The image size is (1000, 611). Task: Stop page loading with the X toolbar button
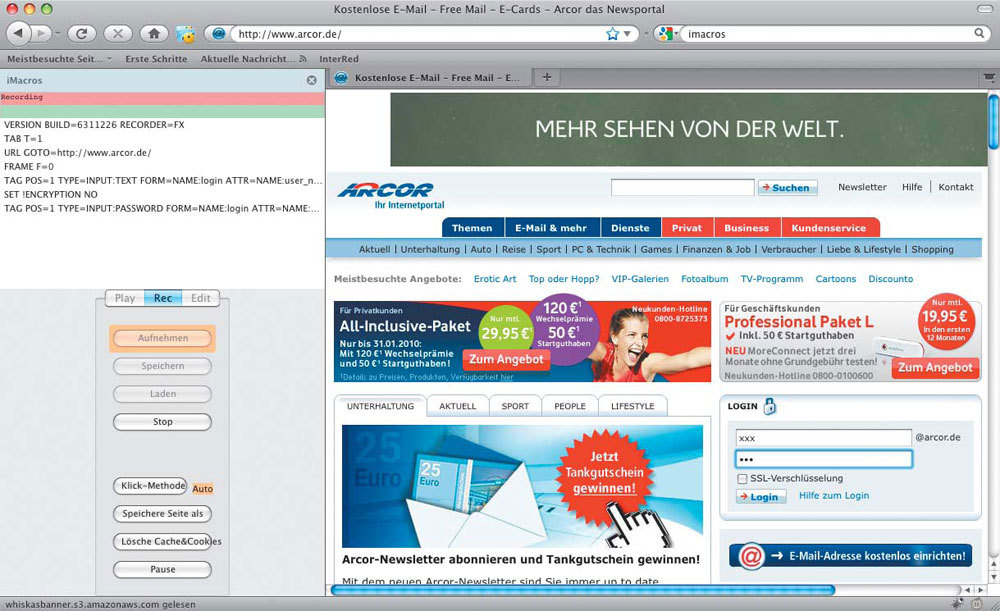pos(118,34)
